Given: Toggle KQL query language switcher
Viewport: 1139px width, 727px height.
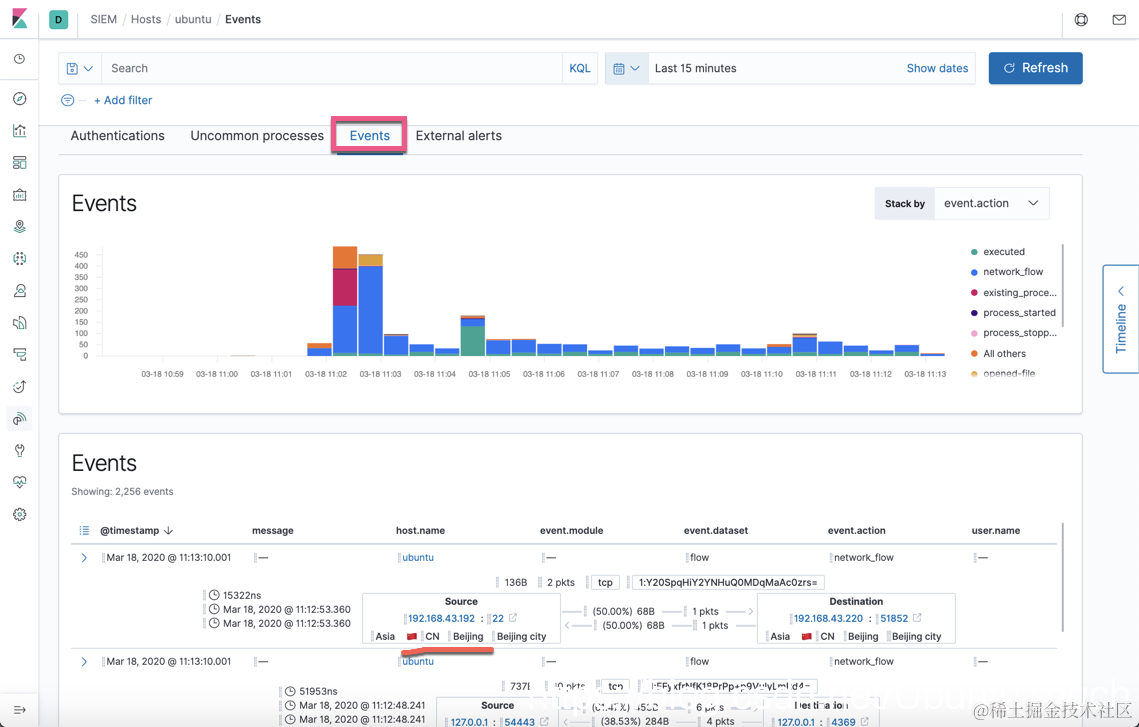Looking at the screenshot, I should [580, 68].
